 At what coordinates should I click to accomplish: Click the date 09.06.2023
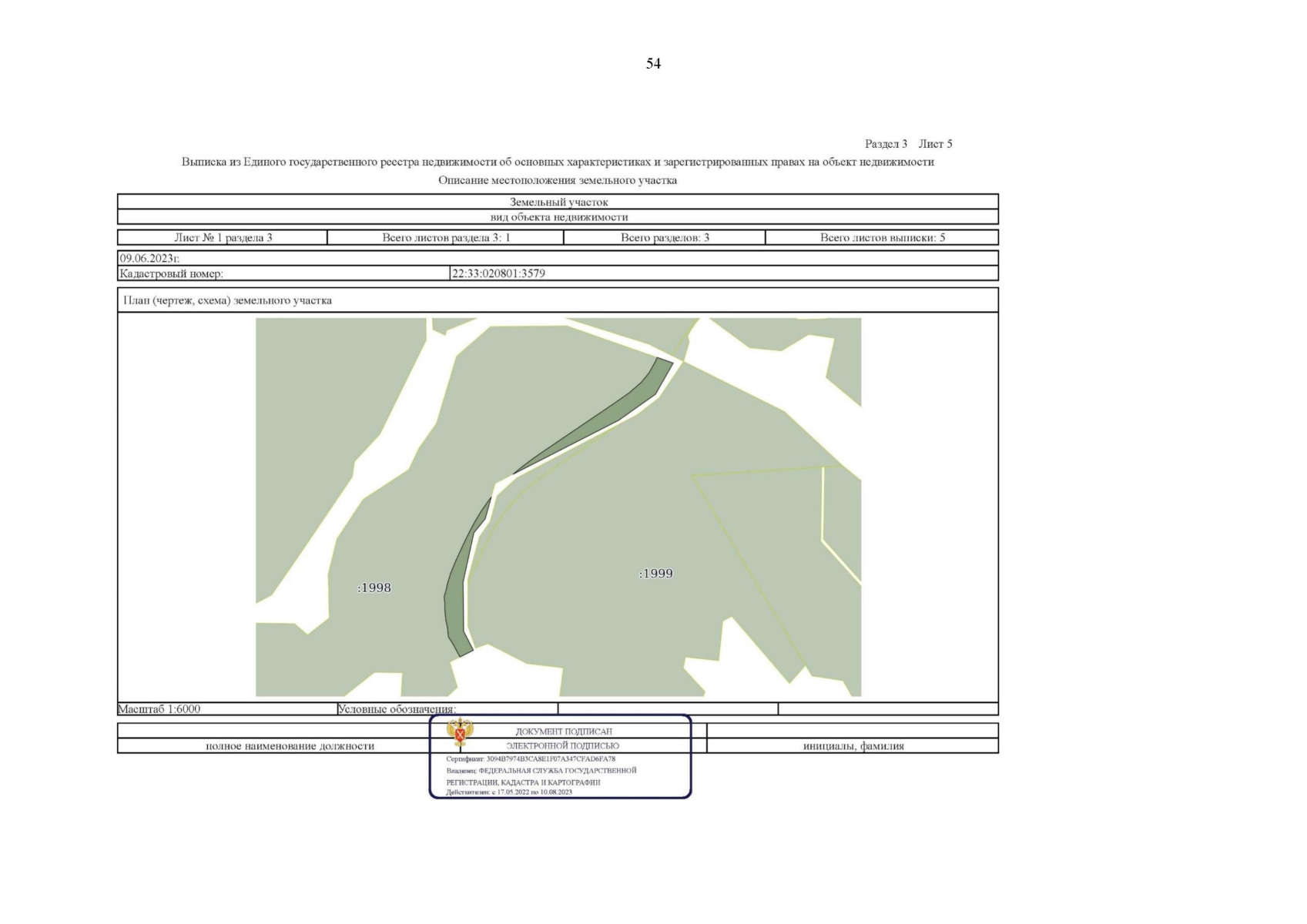tap(149, 258)
